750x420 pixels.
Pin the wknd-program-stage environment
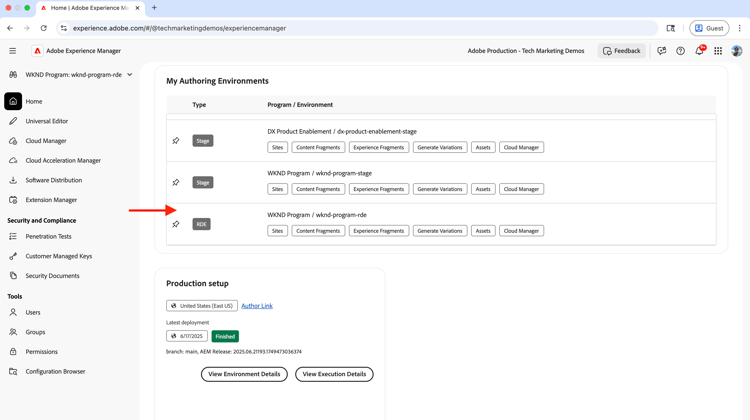(176, 183)
